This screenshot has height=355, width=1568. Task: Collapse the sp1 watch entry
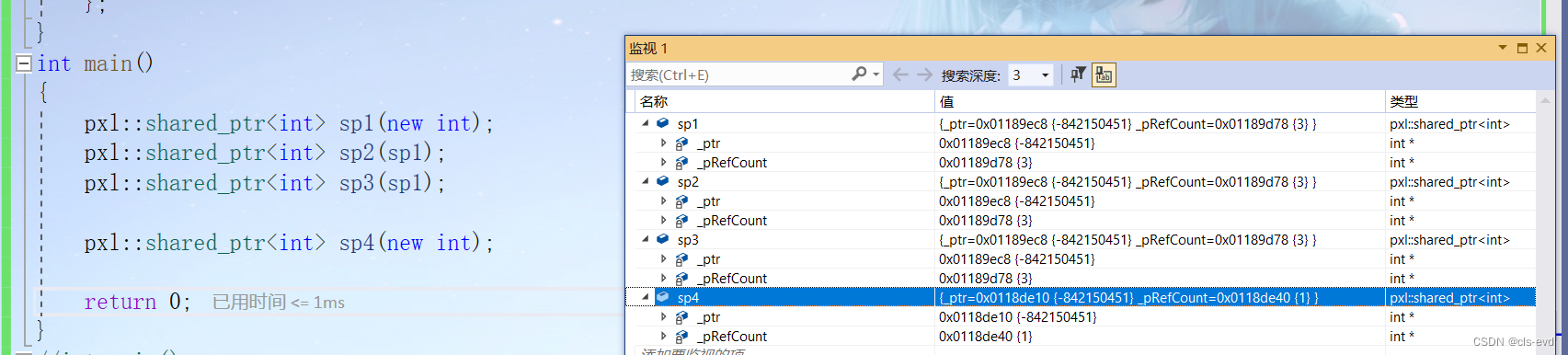pos(645,123)
